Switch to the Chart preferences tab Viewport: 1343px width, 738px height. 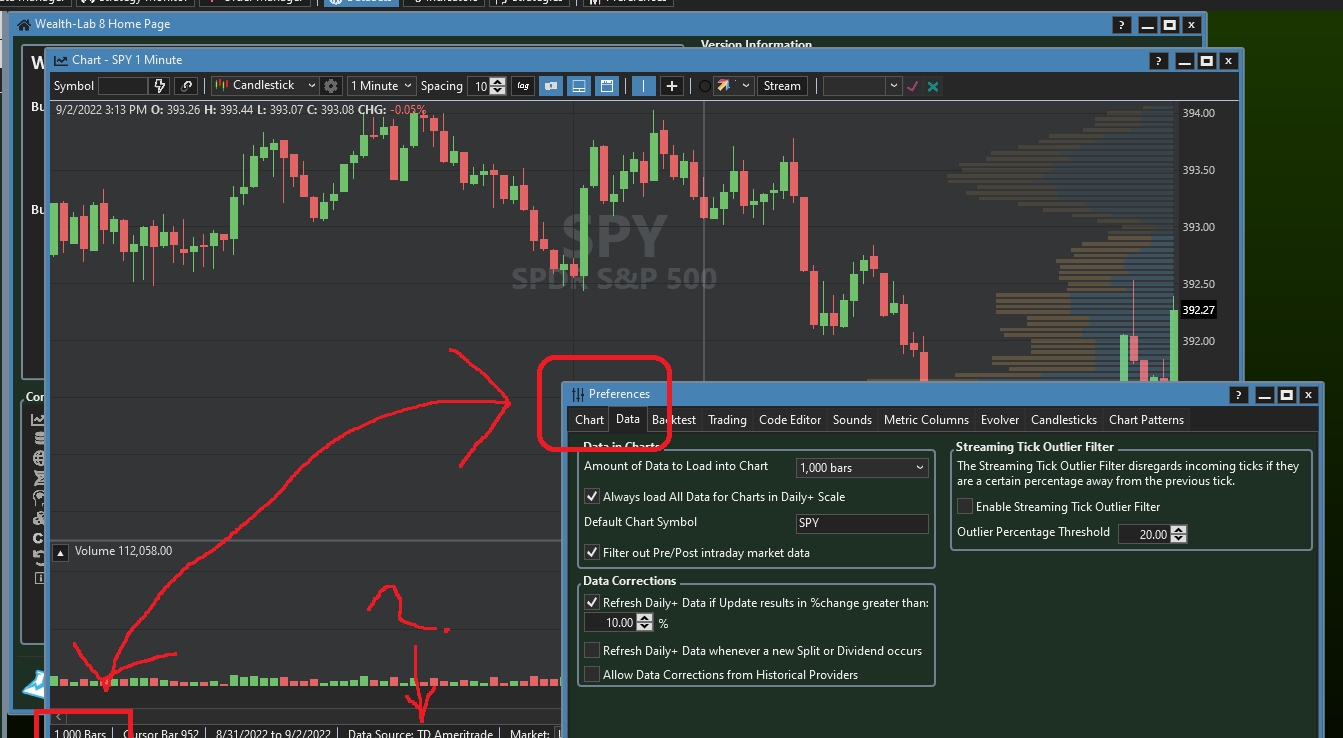(x=589, y=420)
